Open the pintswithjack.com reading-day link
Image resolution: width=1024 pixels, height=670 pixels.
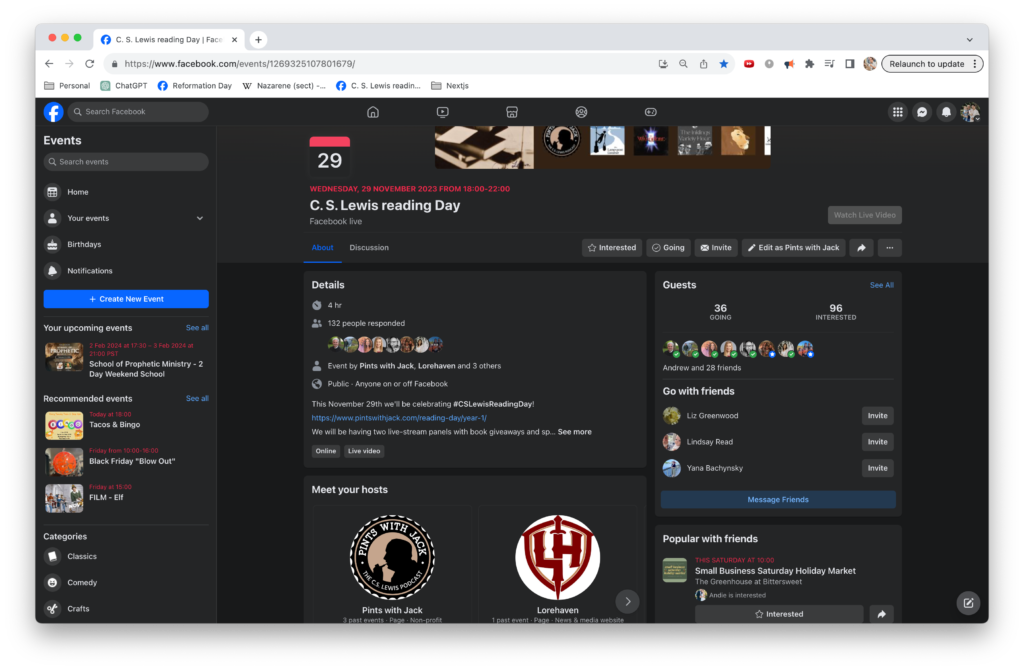click(x=399, y=418)
